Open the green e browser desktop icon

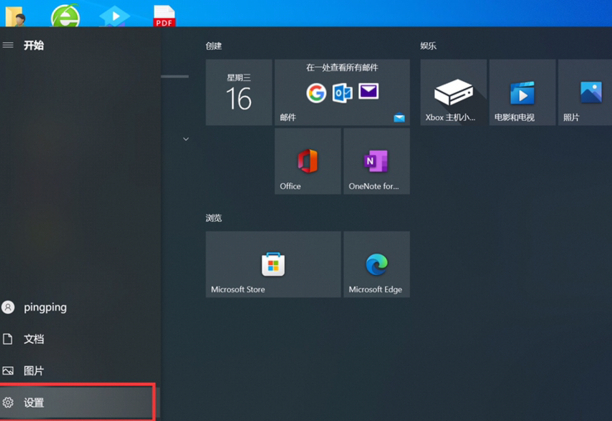(65, 16)
